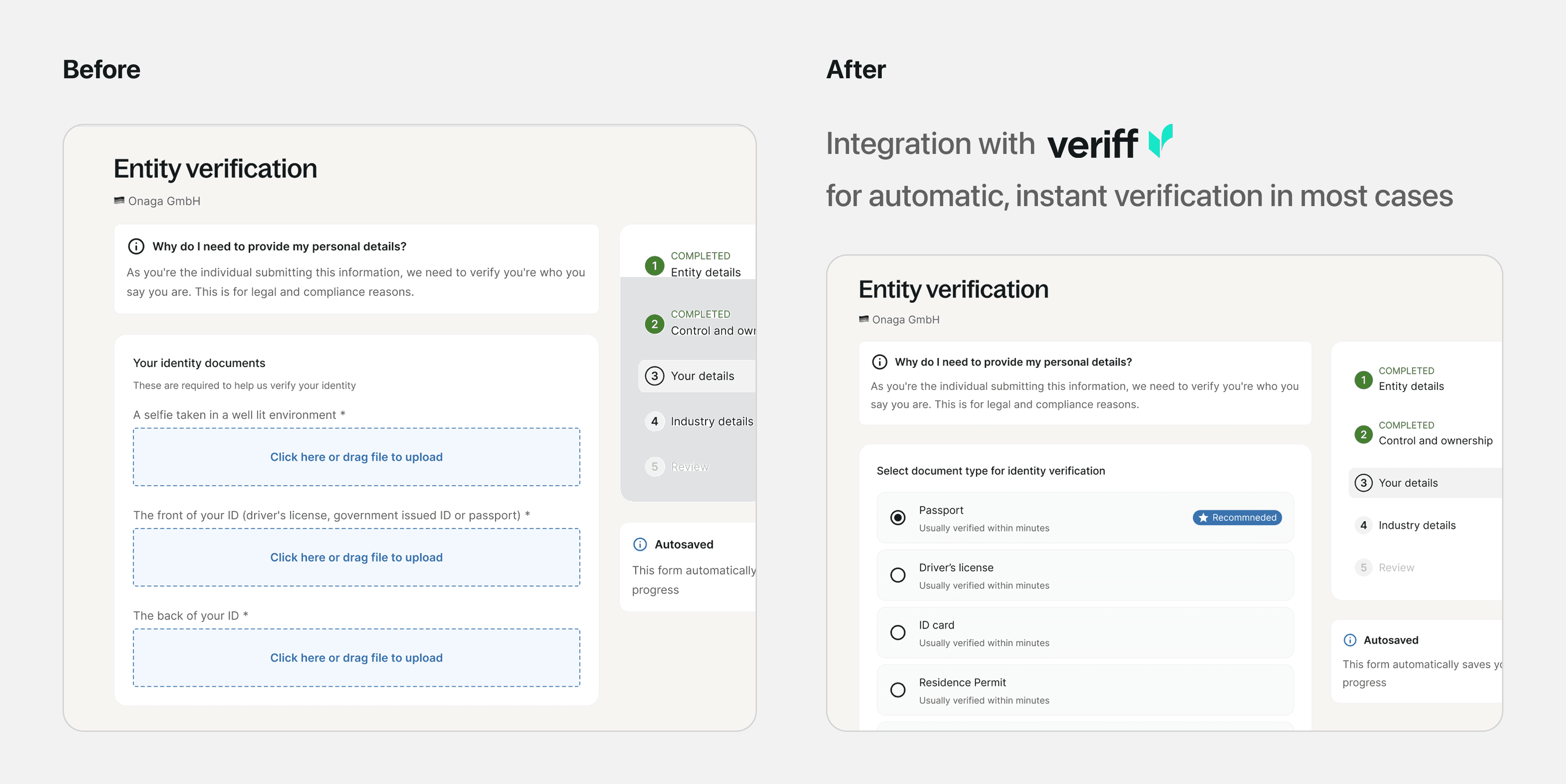Click "Select document type for identity verification" heading
The height and width of the screenshot is (784, 1566).
[990, 471]
